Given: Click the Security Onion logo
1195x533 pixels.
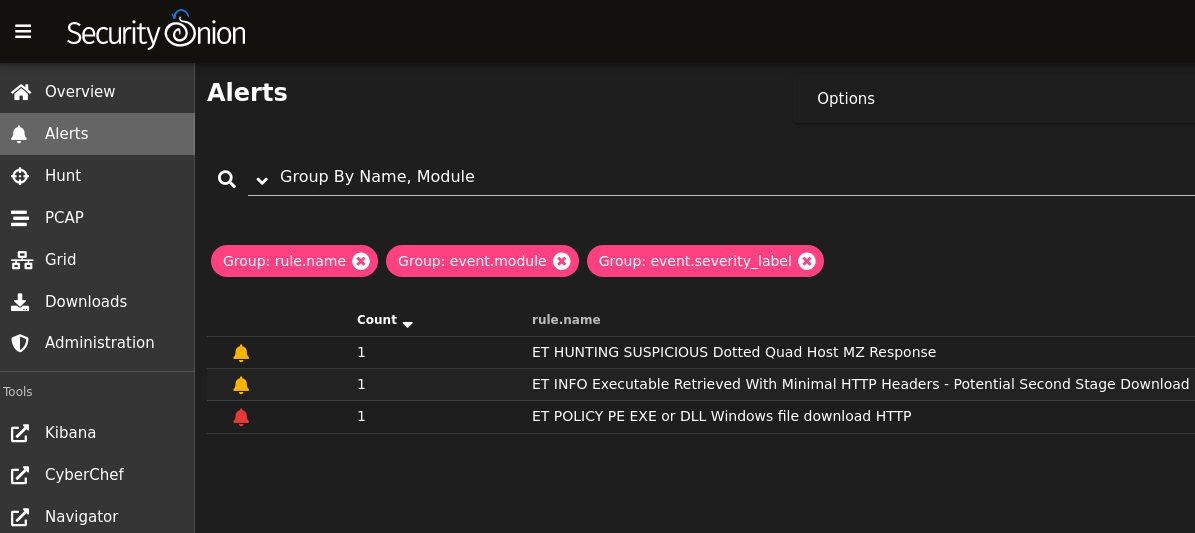Looking at the screenshot, I should [156, 30].
